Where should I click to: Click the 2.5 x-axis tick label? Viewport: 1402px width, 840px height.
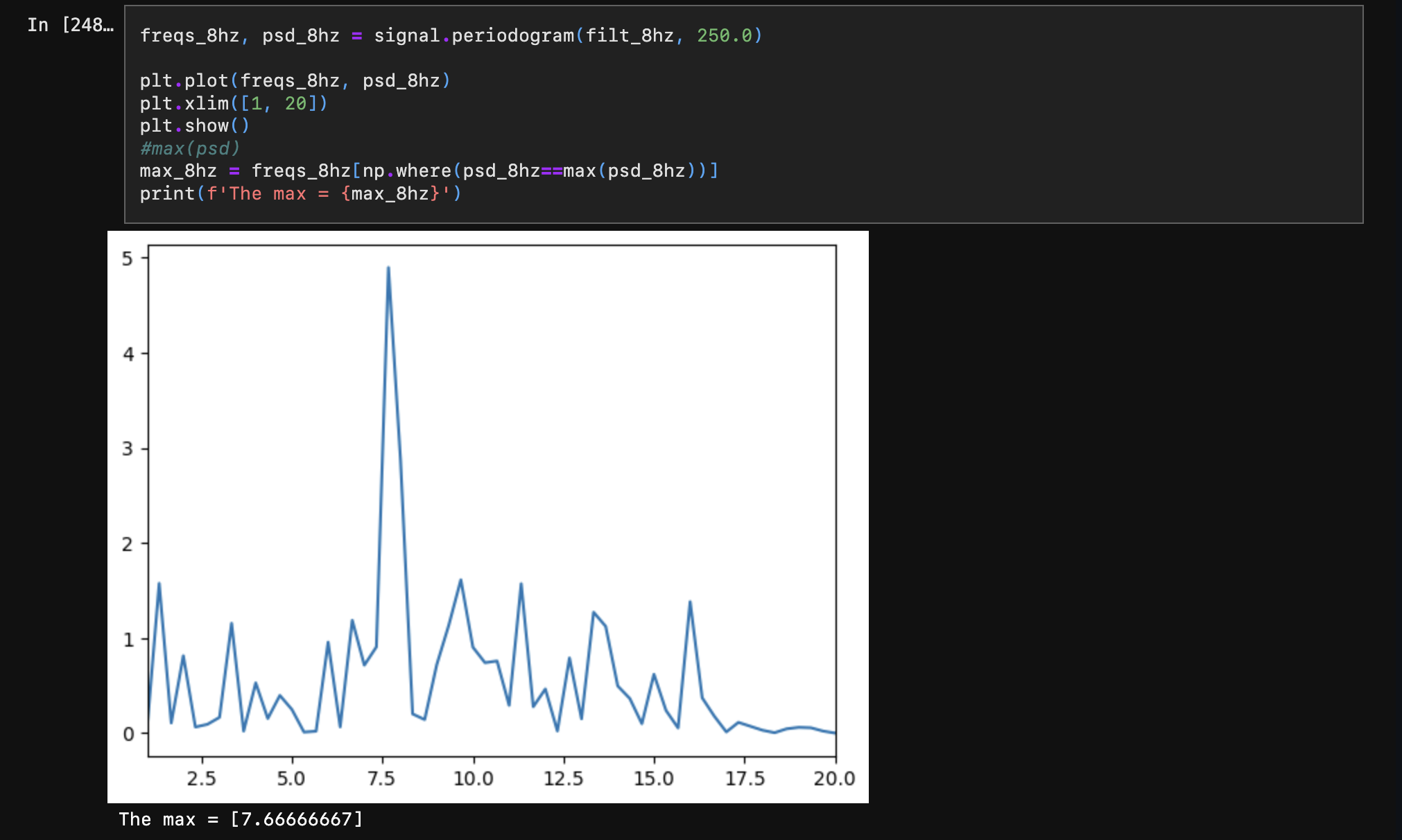pyautogui.click(x=201, y=779)
